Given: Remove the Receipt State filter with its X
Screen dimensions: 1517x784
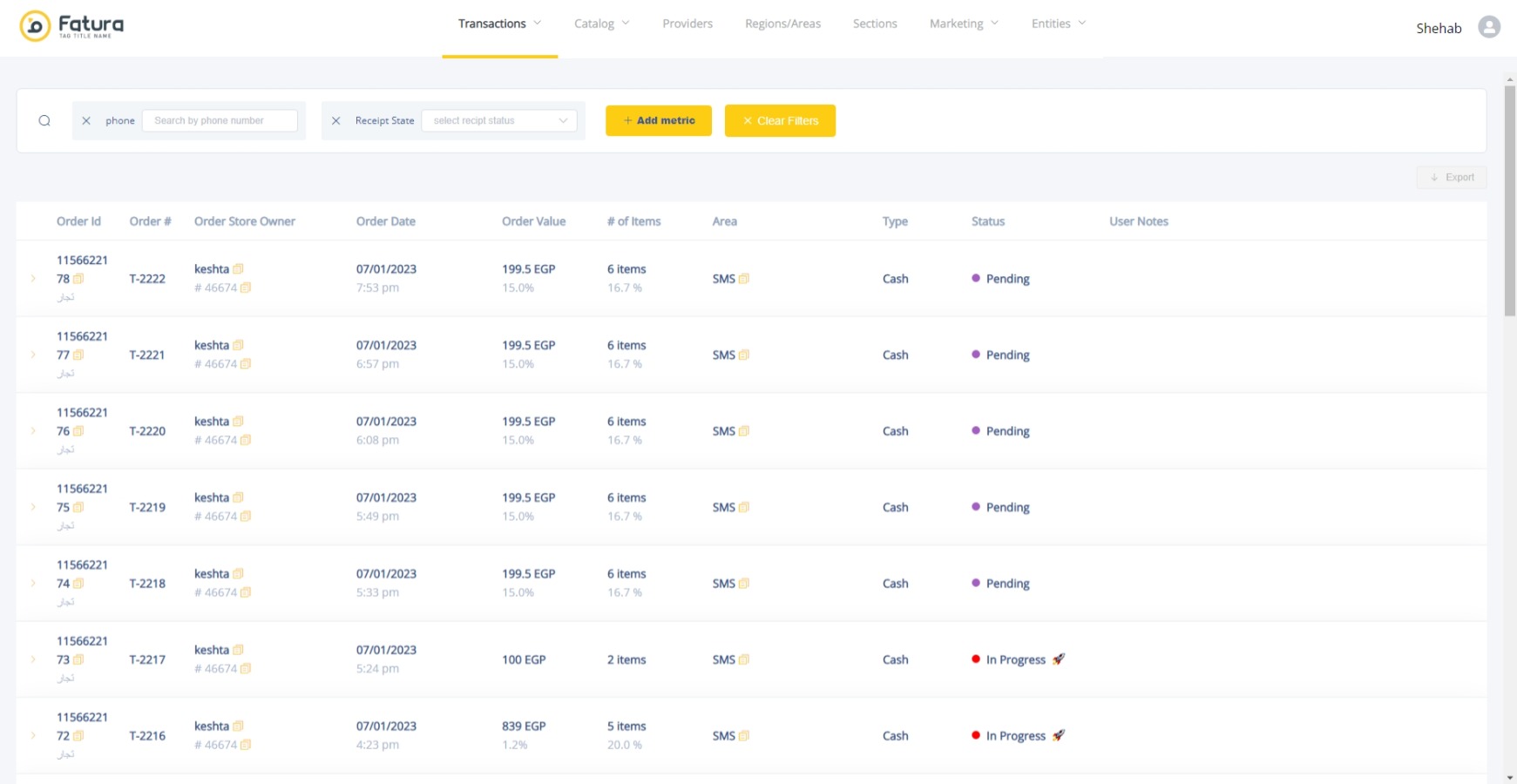Looking at the screenshot, I should [335, 121].
